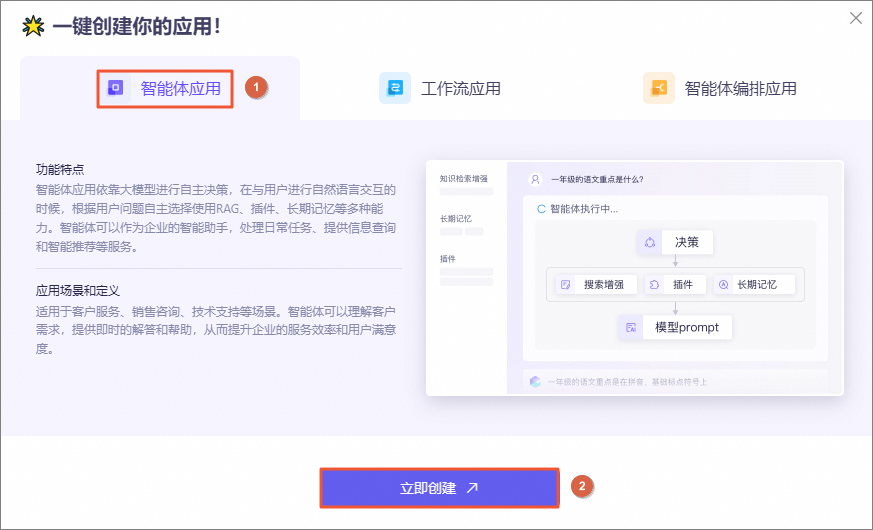Click the 决策 node icon in preview
873x530 pixels.
point(650,242)
